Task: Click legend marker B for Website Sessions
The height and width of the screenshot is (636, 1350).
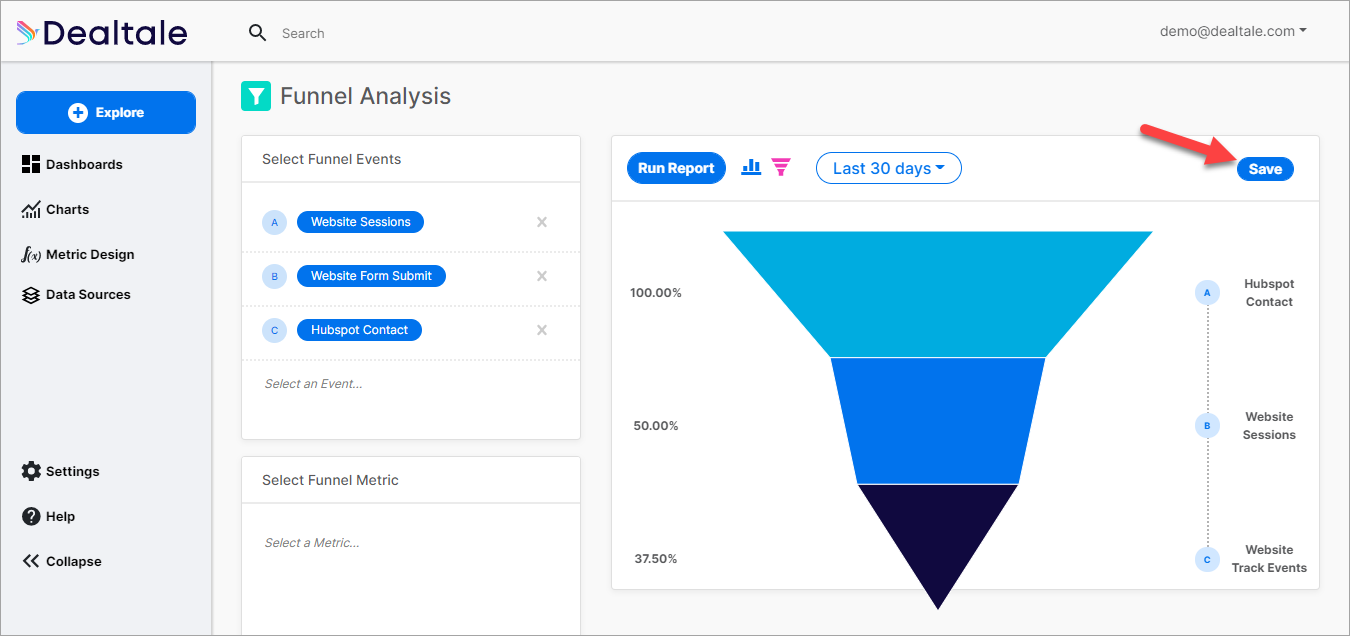Action: point(1207,426)
